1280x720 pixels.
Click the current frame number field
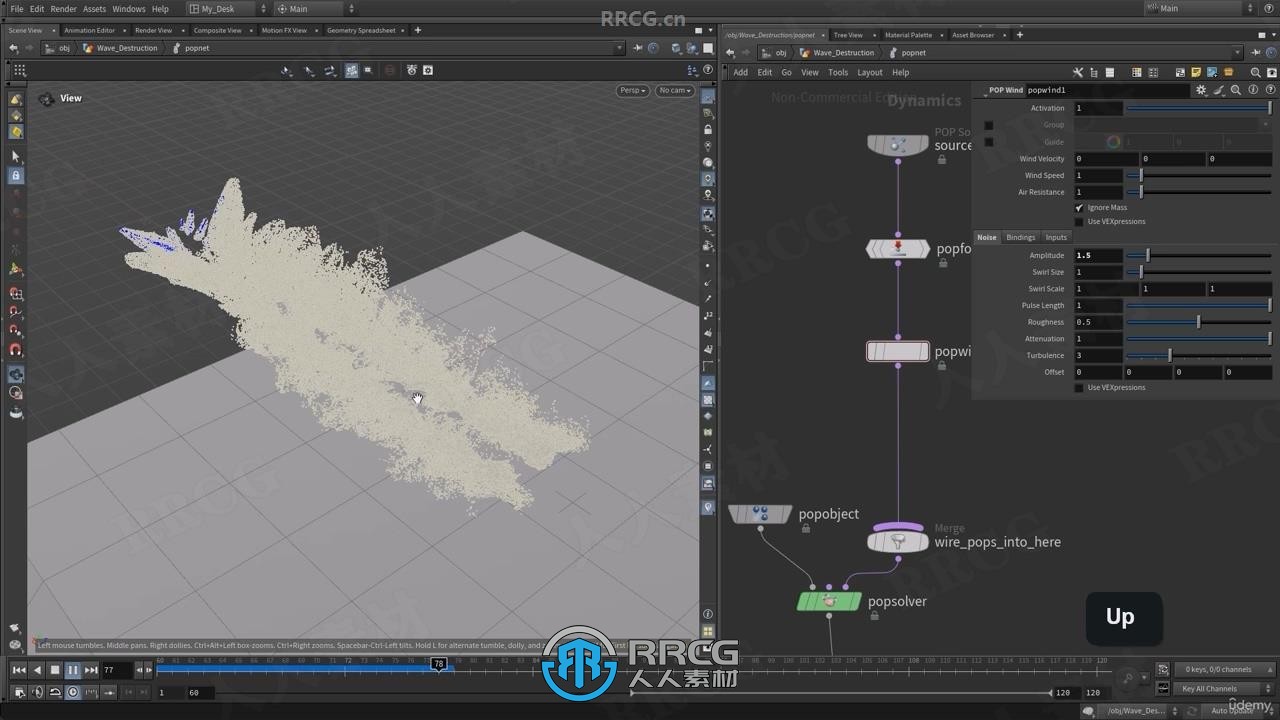coord(116,670)
